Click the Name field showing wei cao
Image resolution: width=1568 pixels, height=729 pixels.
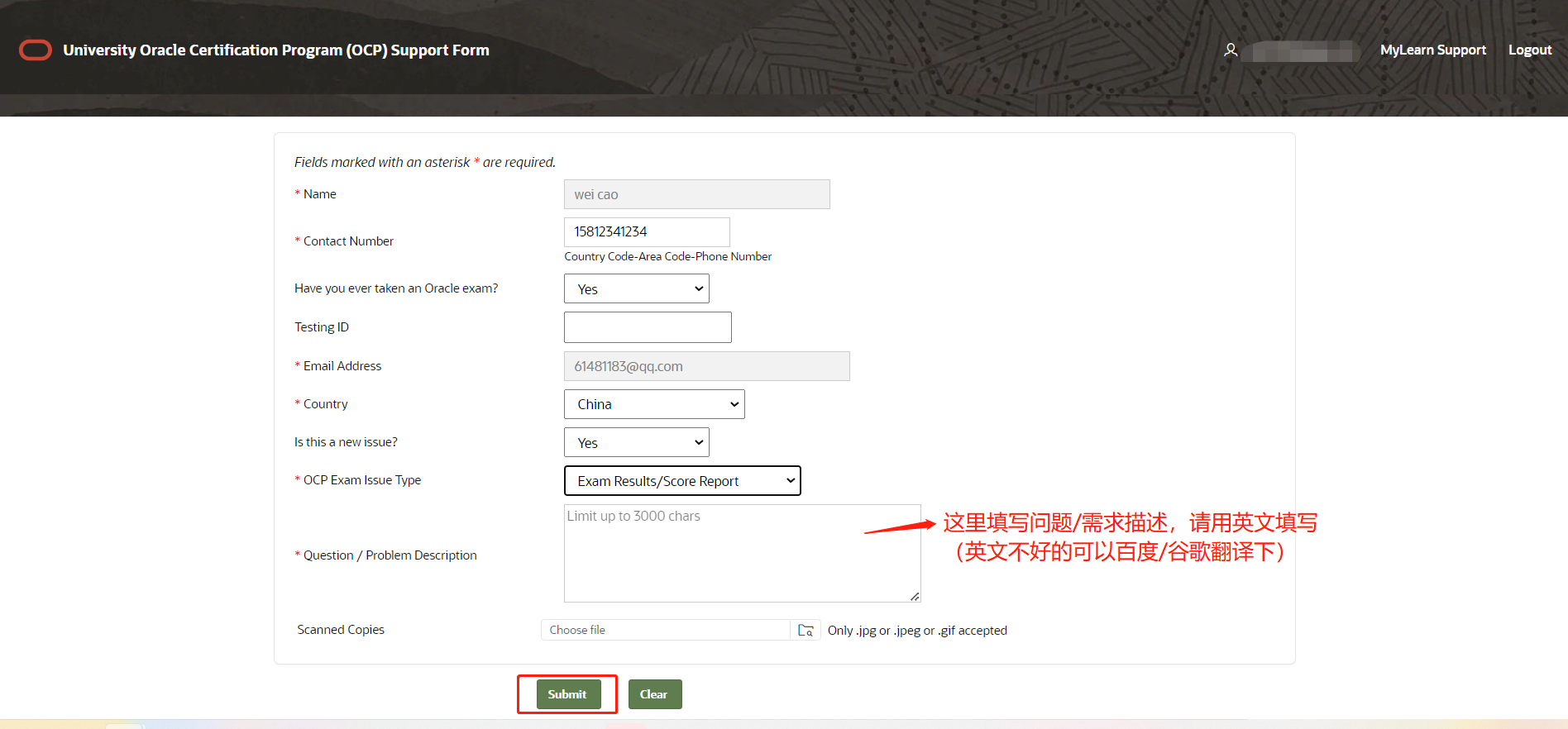[x=697, y=194]
